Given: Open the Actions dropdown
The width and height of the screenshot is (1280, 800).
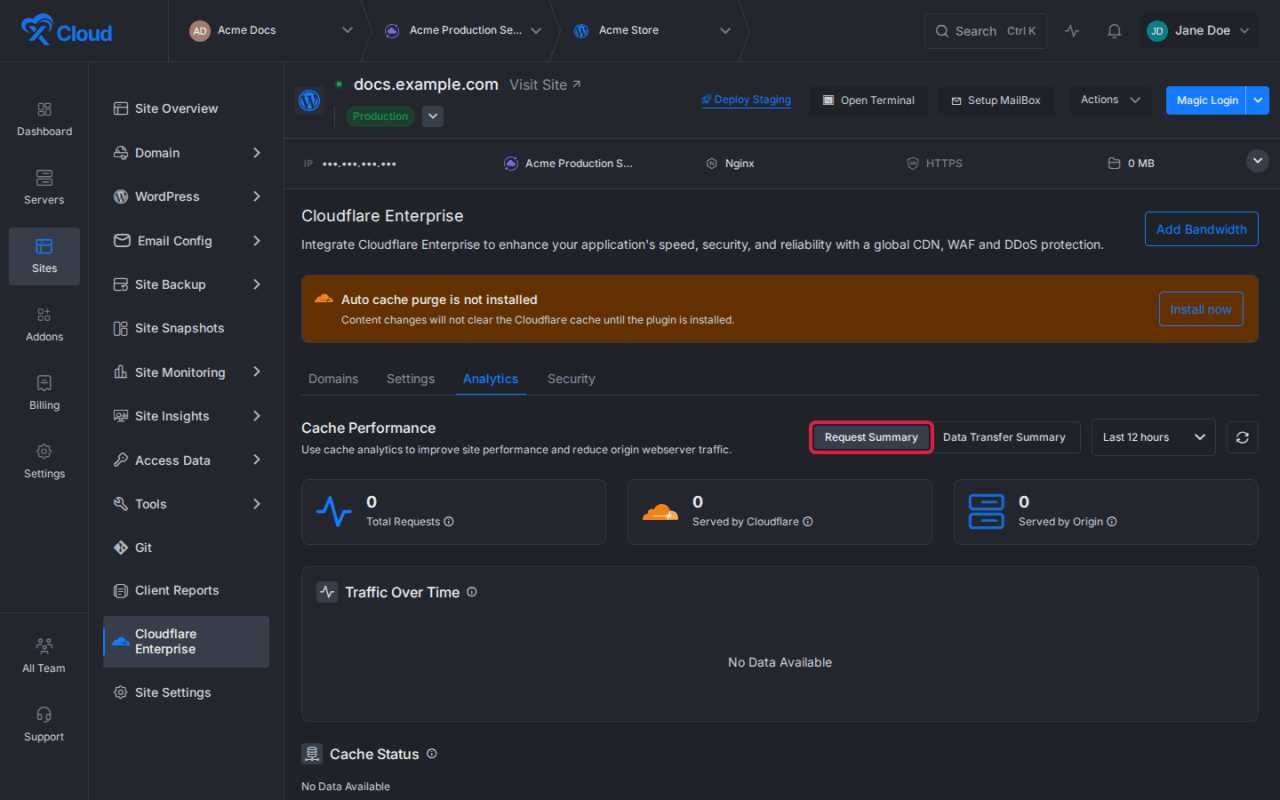Looking at the screenshot, I should pyautogui.click(x=1110, y=100).
